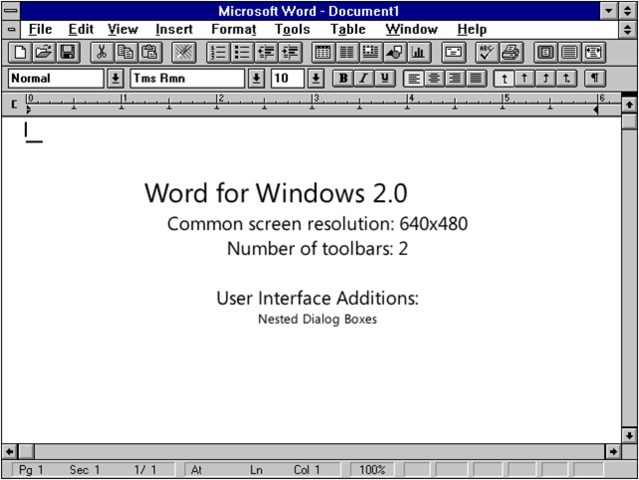This screenshot has width=639, height=480.
Task: Open the Tools menu
Action: click(x=292, y=29)
